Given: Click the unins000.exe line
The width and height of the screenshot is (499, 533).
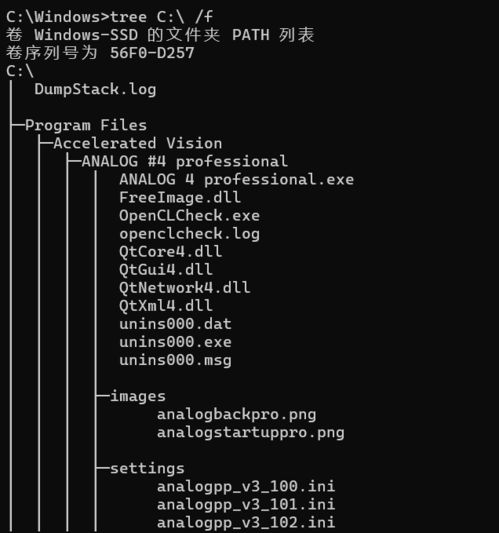Looking at the screenshot, I should 175,342.
